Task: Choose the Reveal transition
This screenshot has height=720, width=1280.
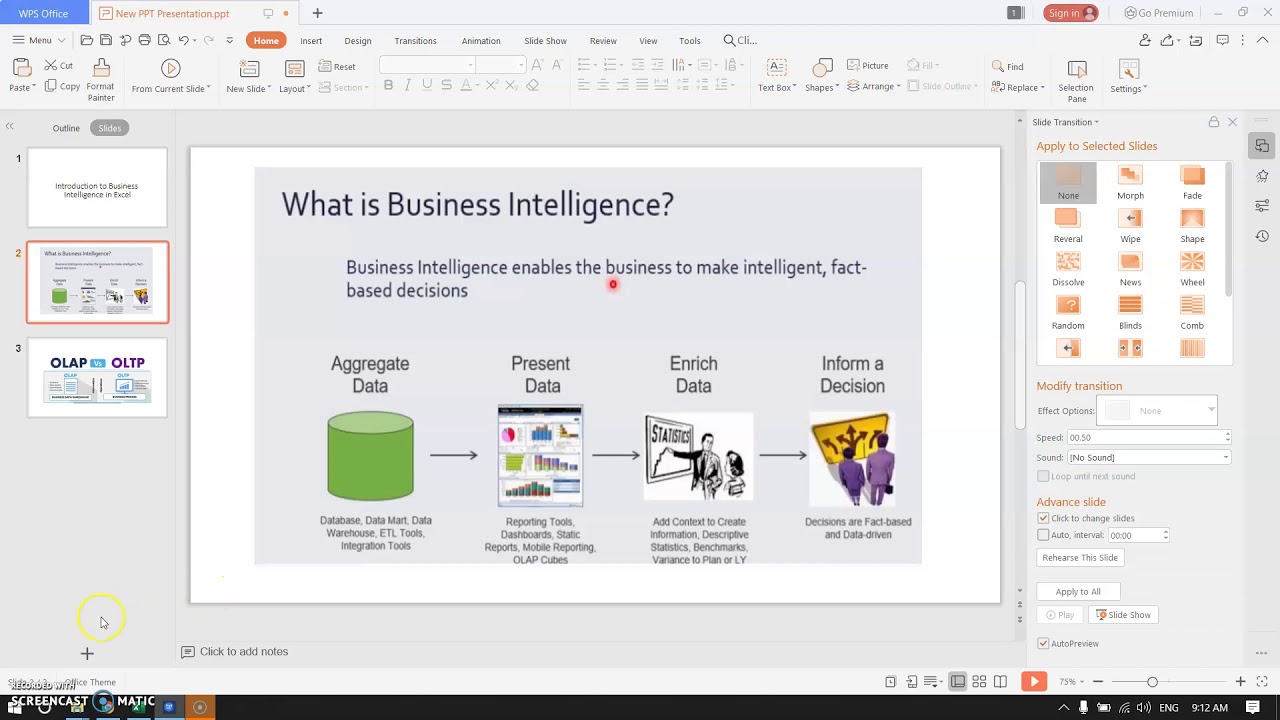Action: [x=1068, y=226]
